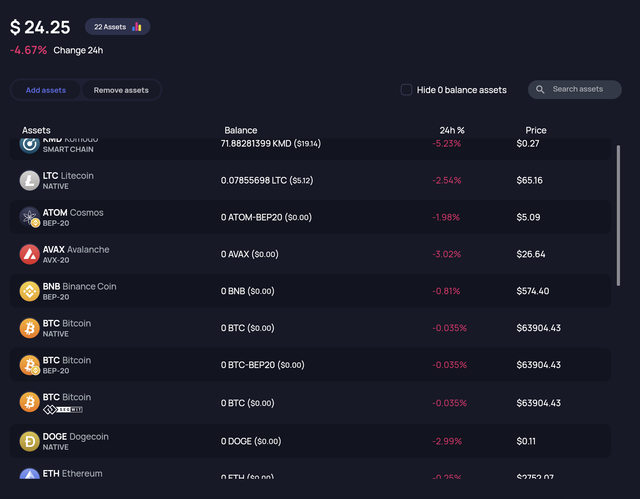Sort by Assets column header
Screen dimensions: 640x499
click(36, 130)
